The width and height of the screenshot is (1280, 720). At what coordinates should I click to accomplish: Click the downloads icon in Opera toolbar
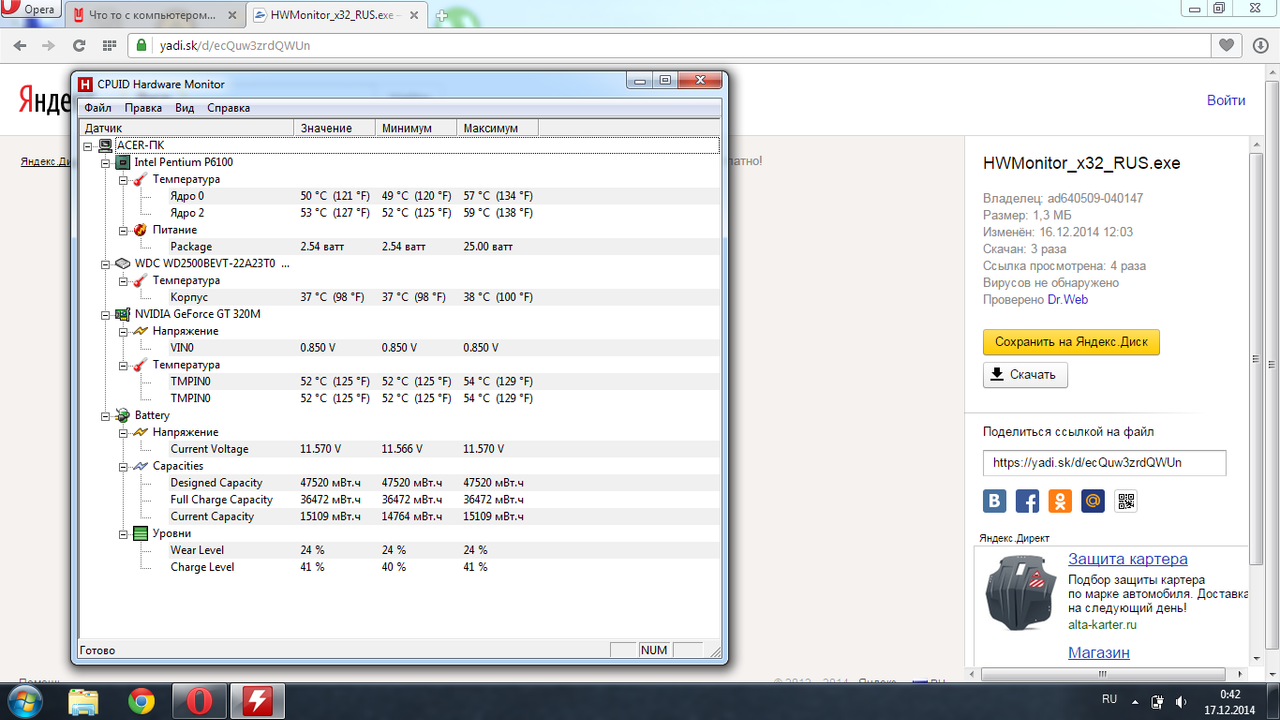1260,45
